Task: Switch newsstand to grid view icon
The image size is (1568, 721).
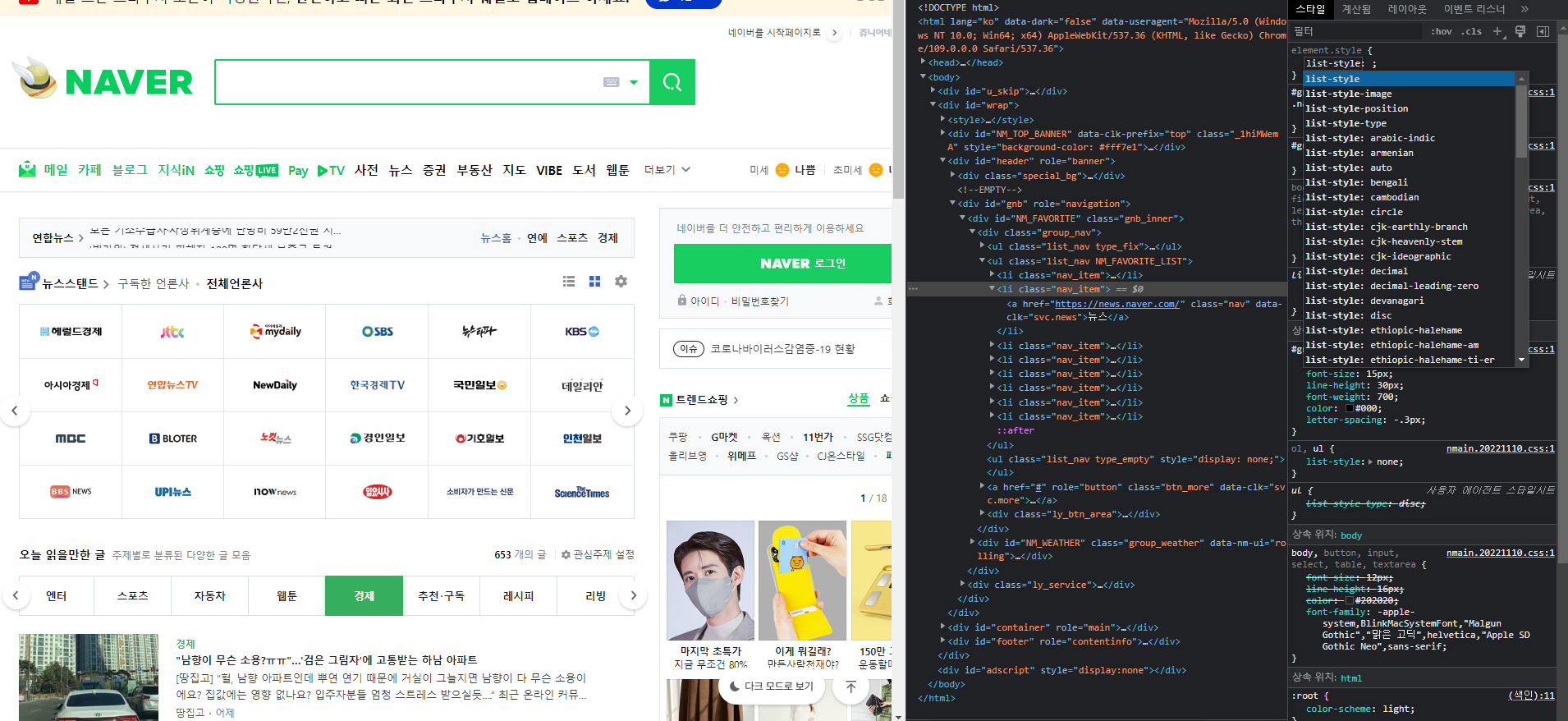Action: [x=595, y=282]
